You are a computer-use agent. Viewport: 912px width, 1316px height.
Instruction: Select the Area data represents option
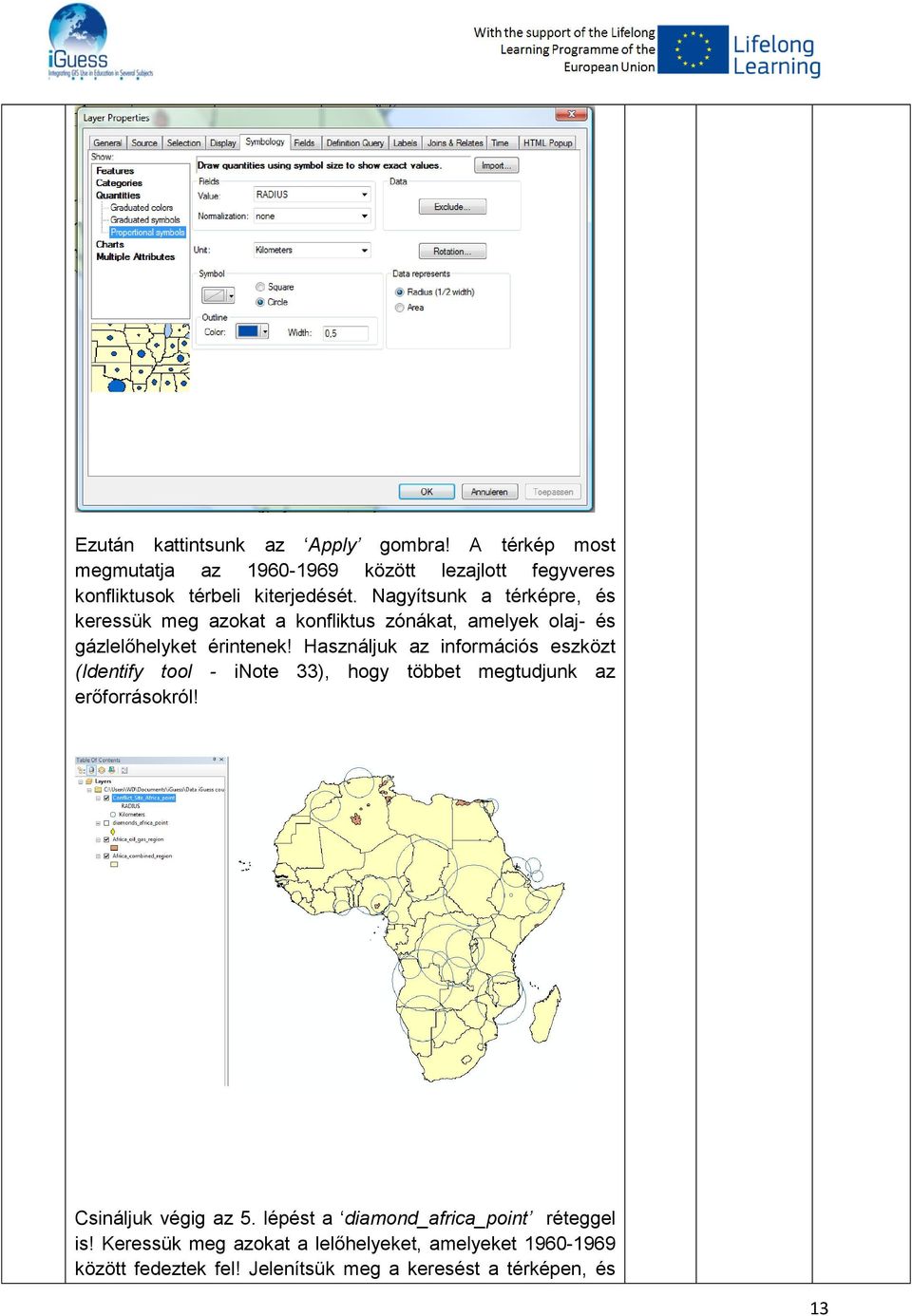point(400,308)
